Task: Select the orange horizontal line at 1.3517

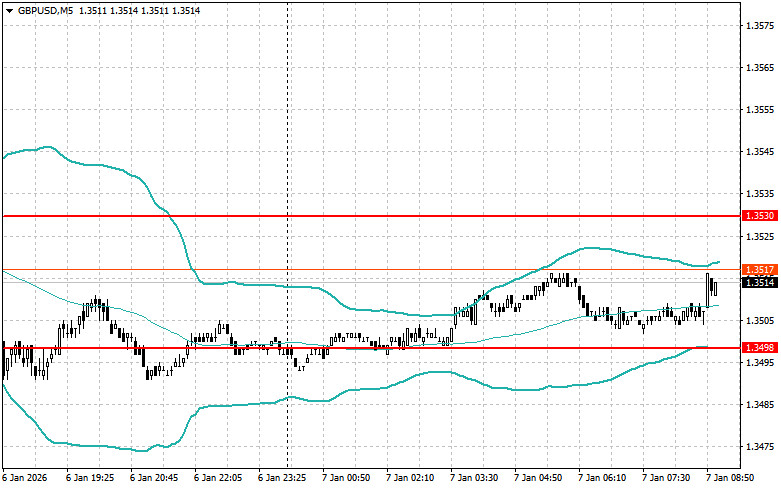Action: [x=372, y=270]
